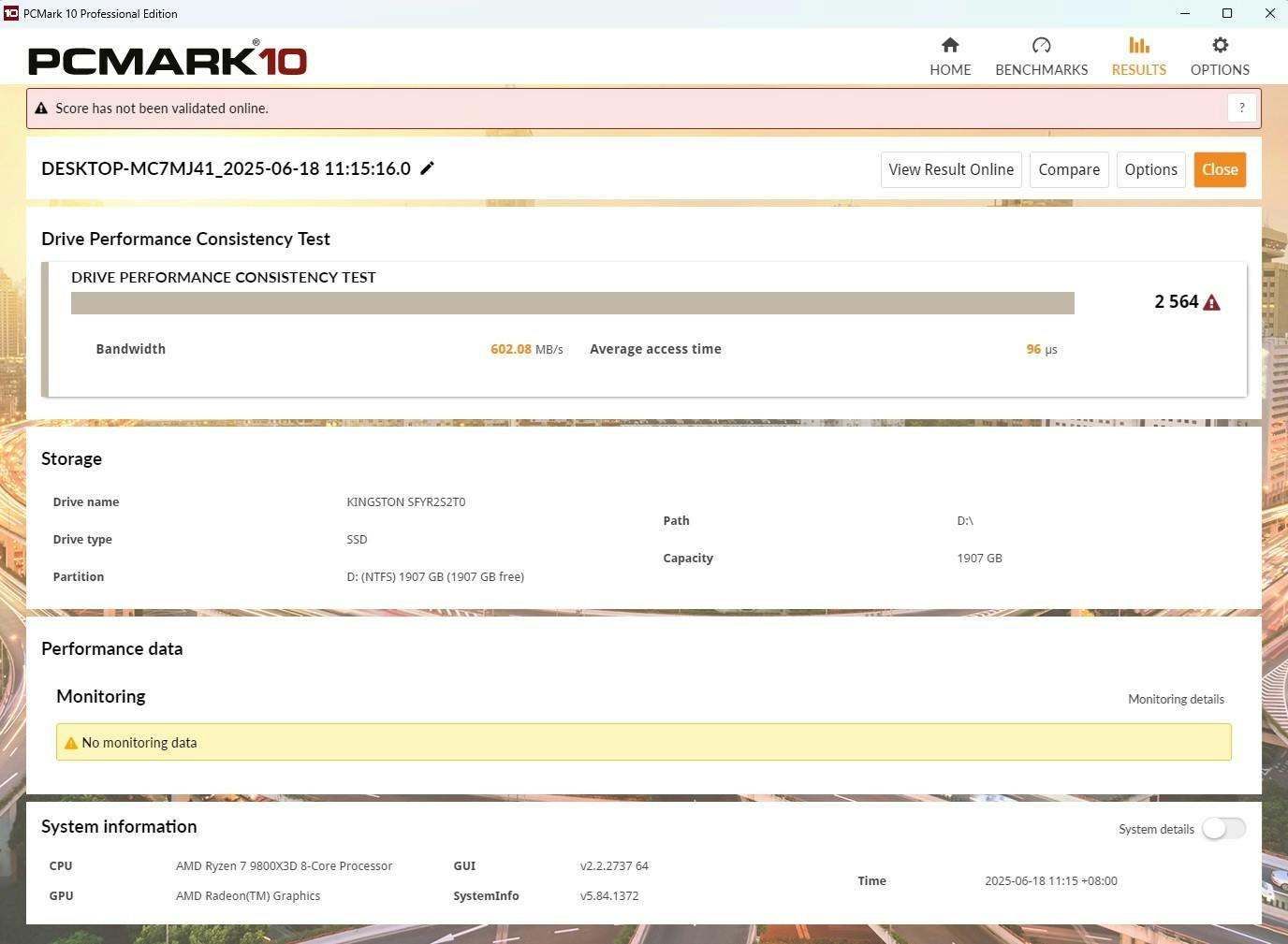Click the No monitoring data banner
Viewport: 1288px width, 944px height.
pyautogui.click(x=643, y=742)
